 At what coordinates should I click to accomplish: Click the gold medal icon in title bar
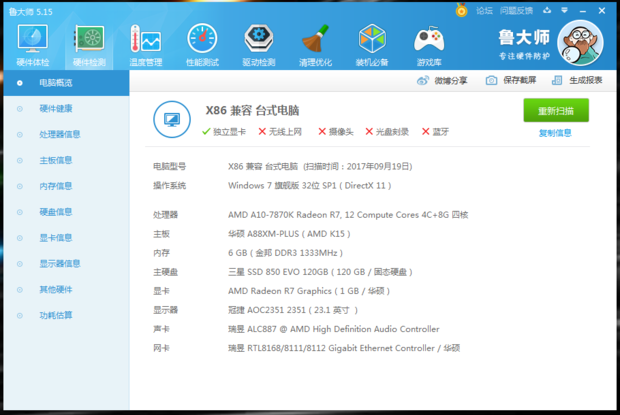pyautogui.click(x=461, y=10)
